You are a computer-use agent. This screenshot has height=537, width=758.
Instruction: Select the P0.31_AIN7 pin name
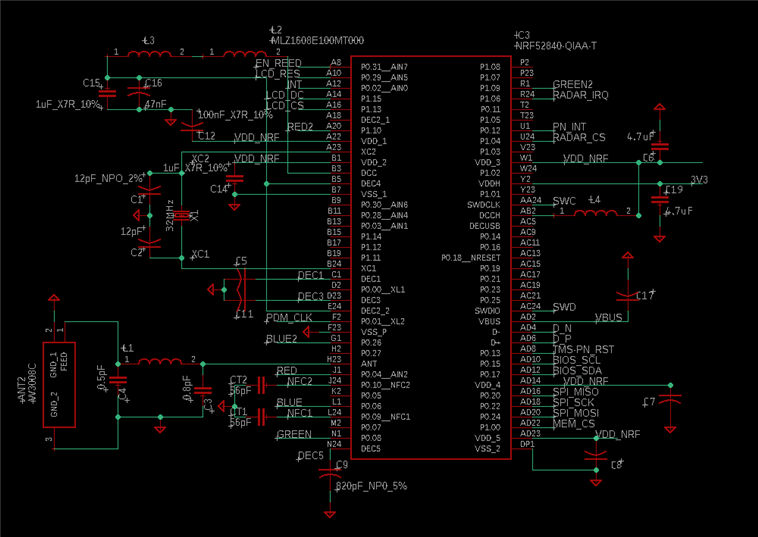click(384, 67)
